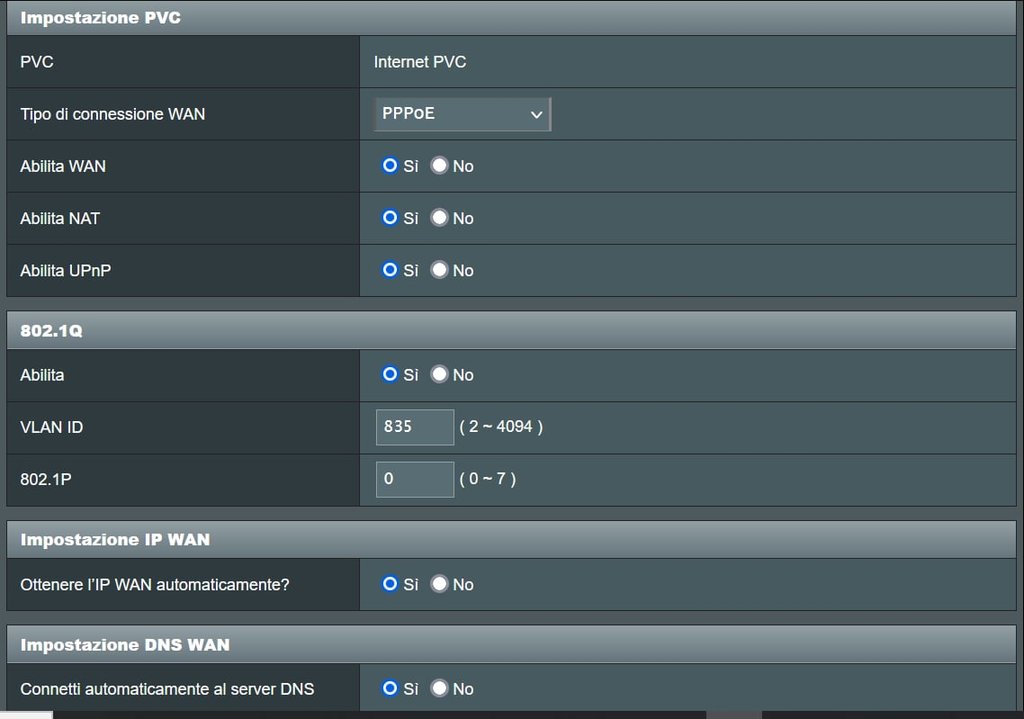The width and height of the screenshot is (1024, 719).
Task: Disable 802.1Q with No radio
Action: coord(439,375)
